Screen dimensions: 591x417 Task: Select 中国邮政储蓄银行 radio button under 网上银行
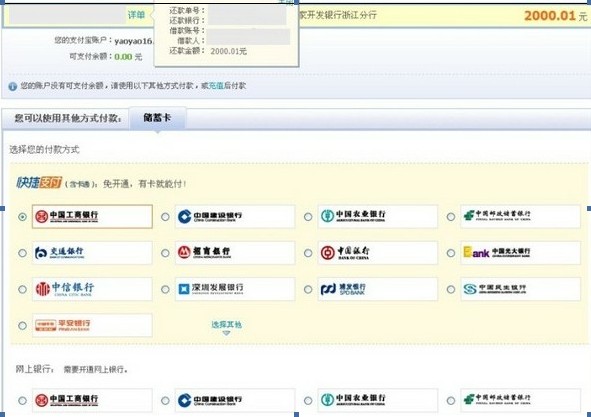pos(451,400)
